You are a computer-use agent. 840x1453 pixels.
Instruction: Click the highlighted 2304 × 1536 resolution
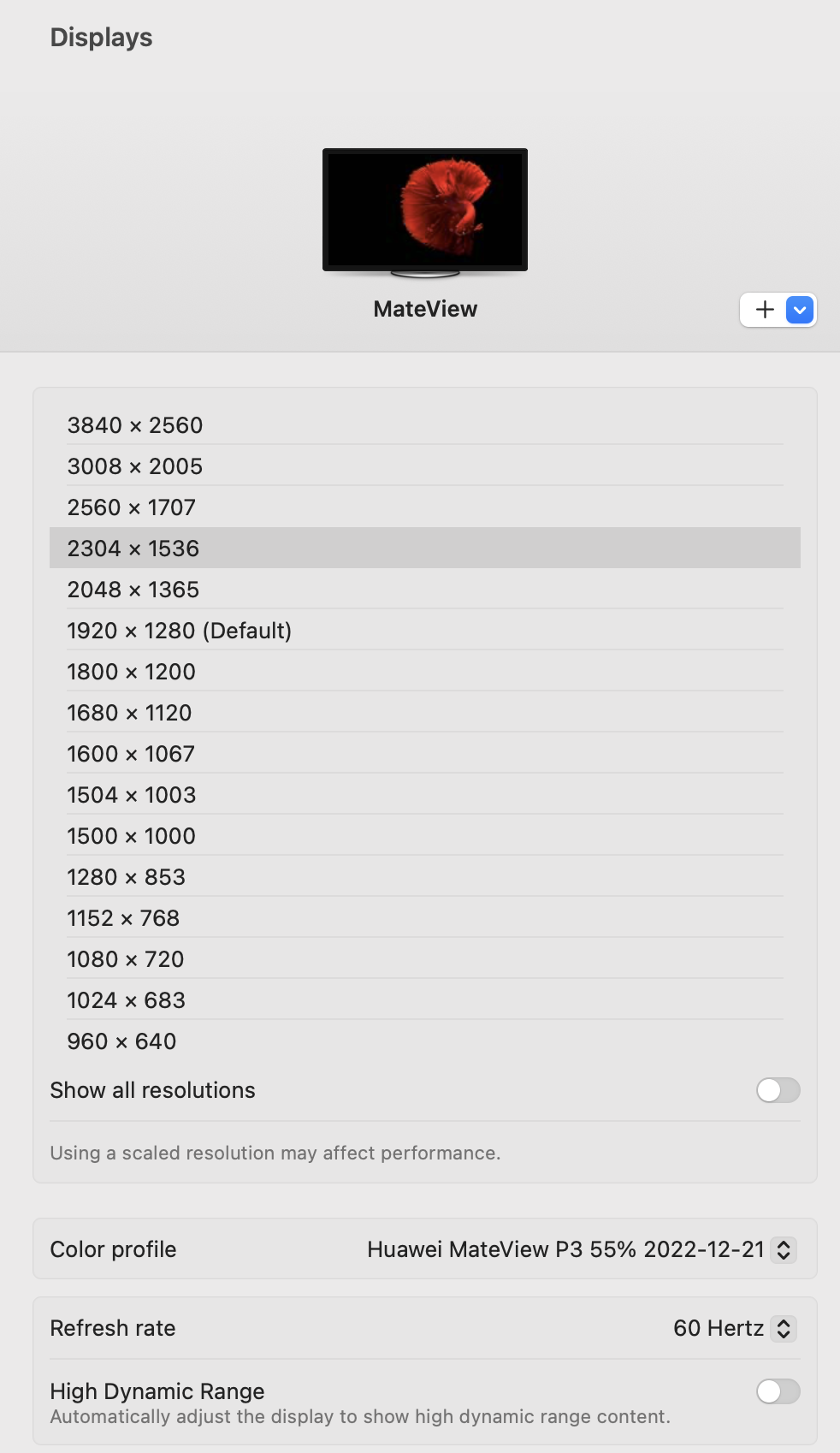click(425, 548)
